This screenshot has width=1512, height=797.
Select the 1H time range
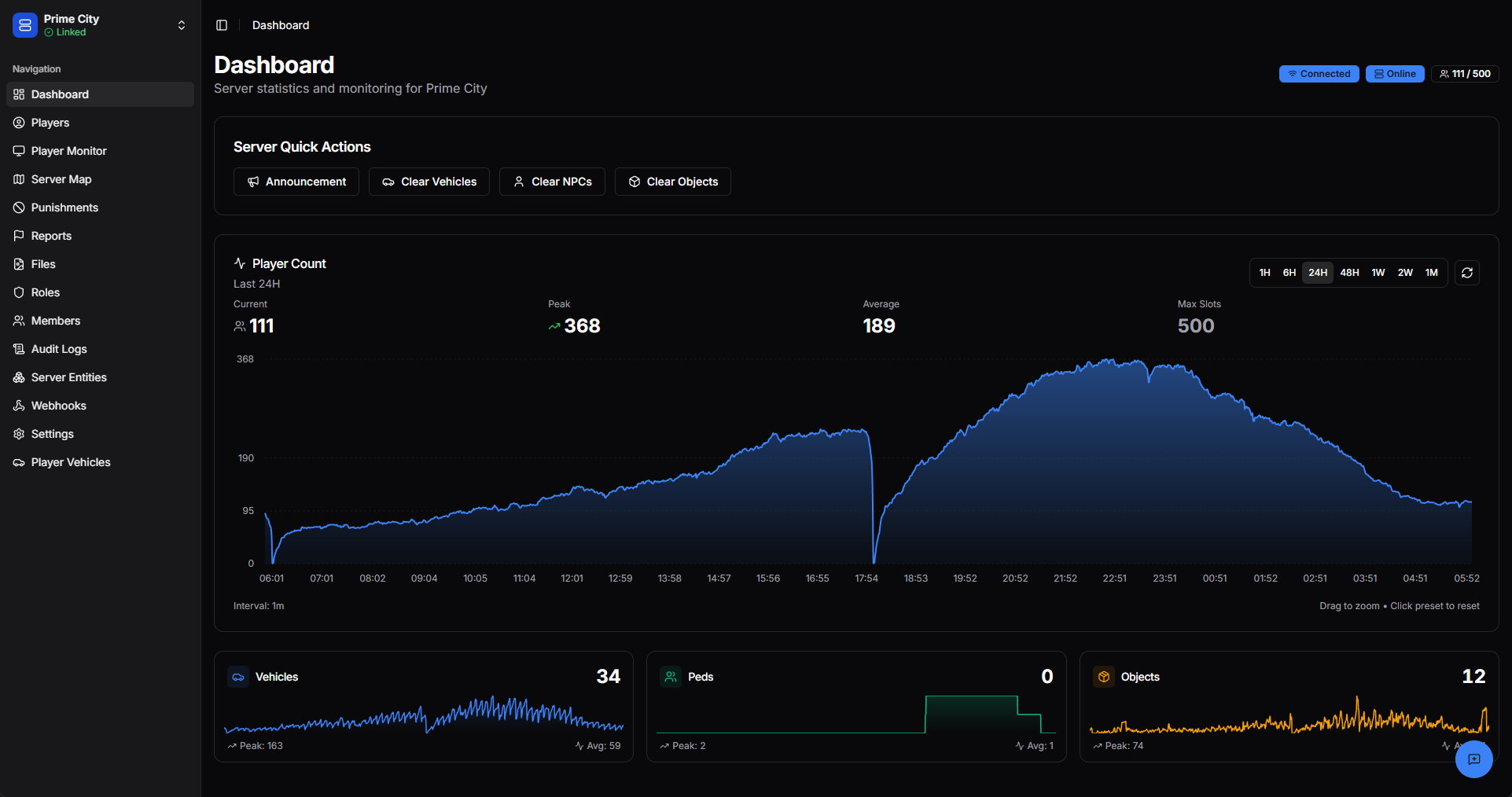1264,273
